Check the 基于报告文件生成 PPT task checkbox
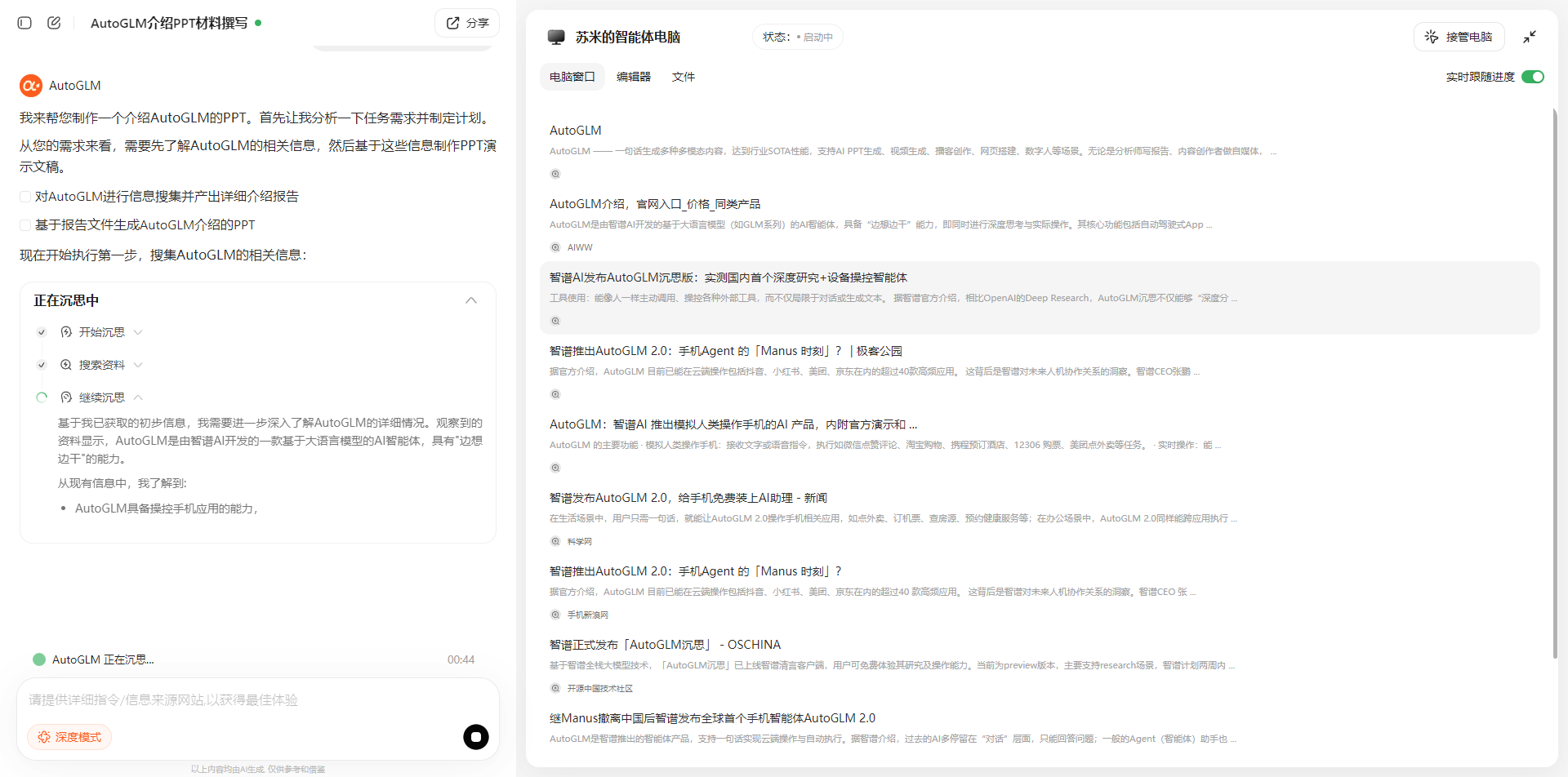 [25, 225]
